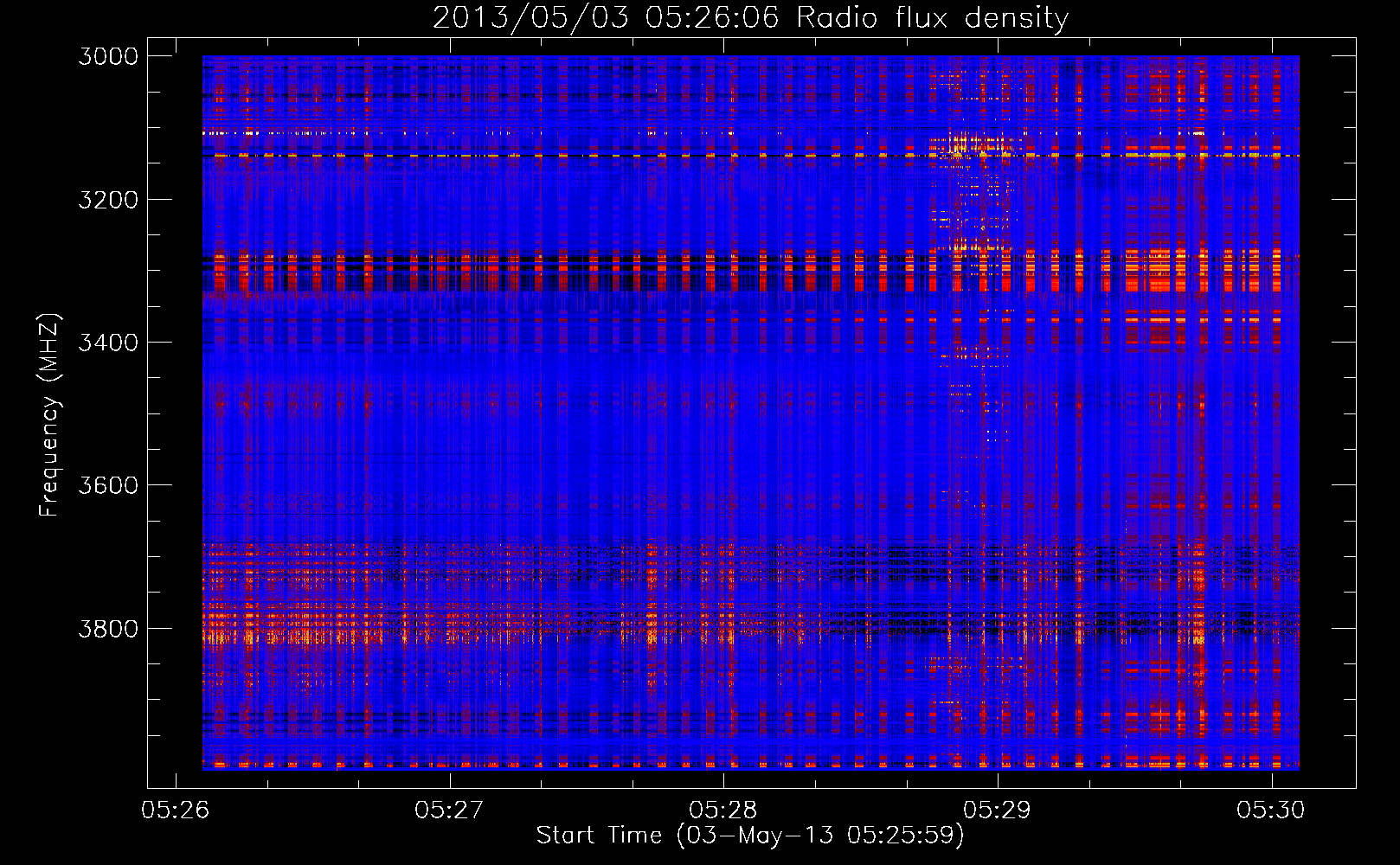Click the Frequency (MHZ) axis title
The width and height of the screenshot is (1400, 865).
pyautogui.click(x=50, y=414)
